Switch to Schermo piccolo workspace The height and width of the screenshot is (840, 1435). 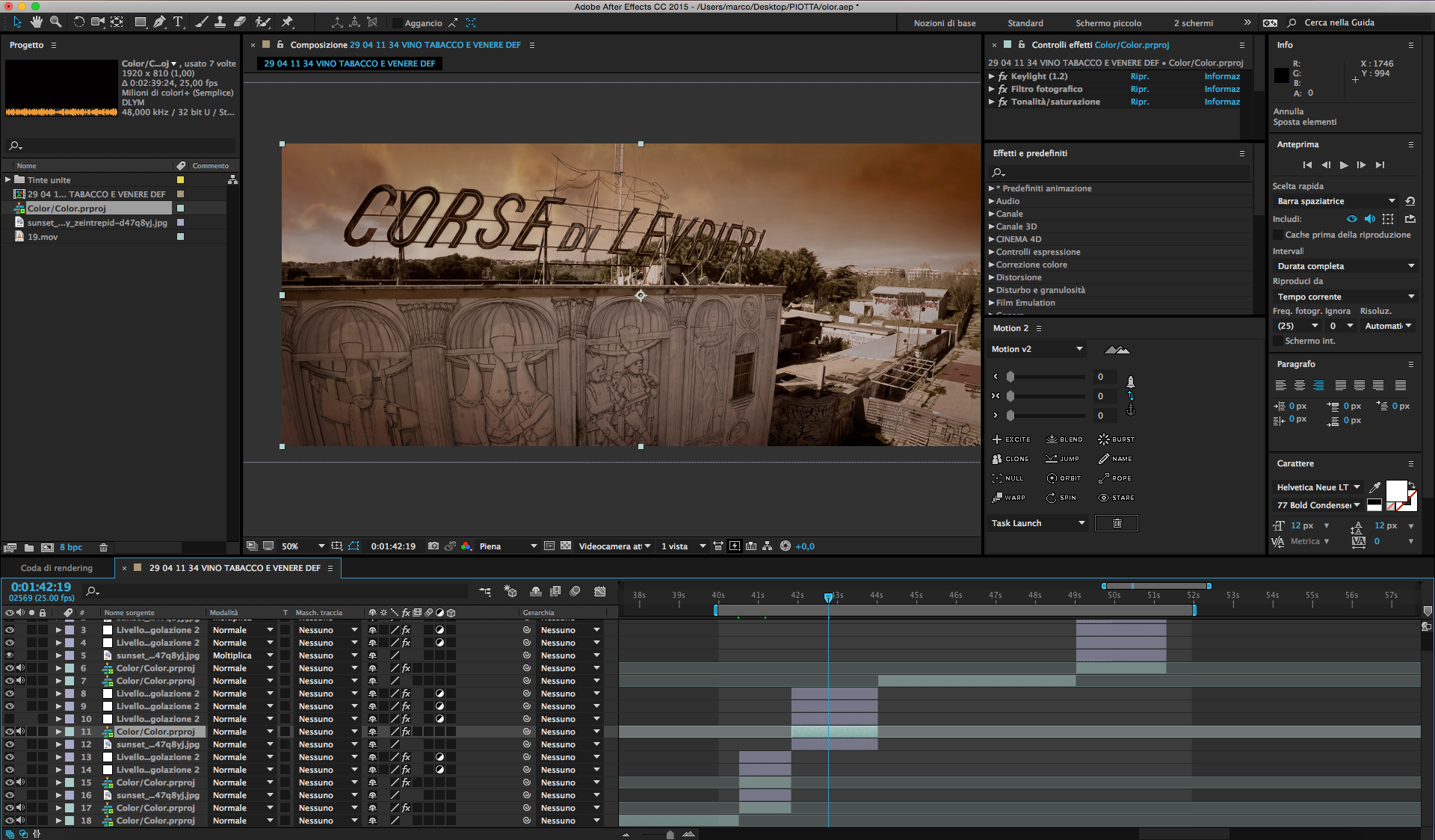(1108, 23)
